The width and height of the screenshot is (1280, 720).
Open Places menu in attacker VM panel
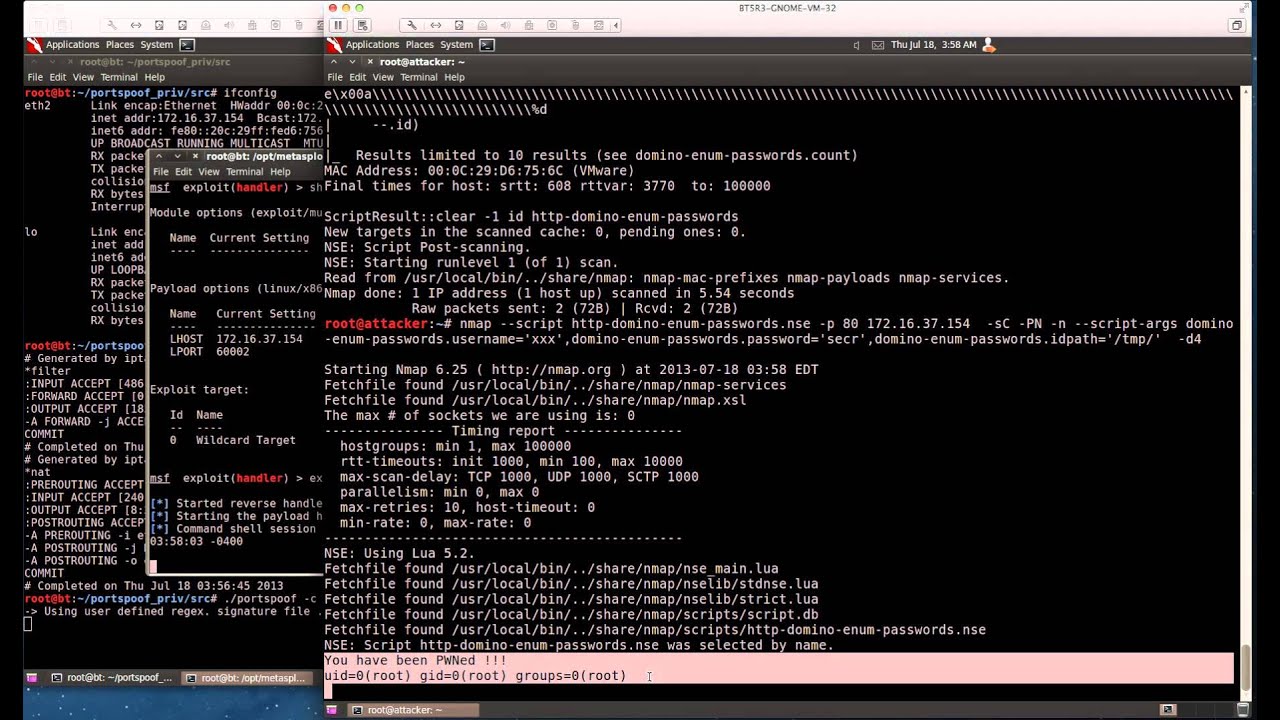pos(419,45)
